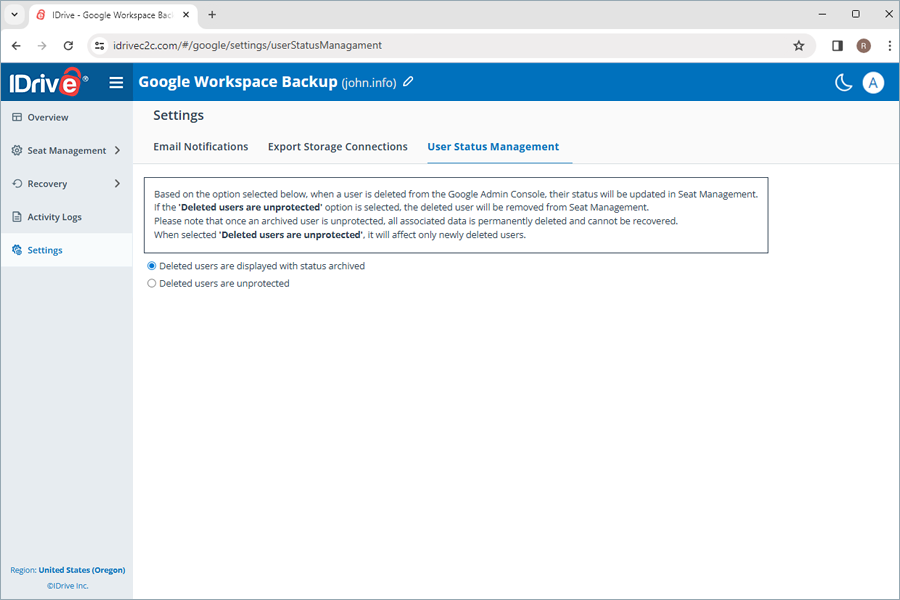Open the browser options menu
The height and width of the screenshot is (600, 900).
pyautogui.click(x=890, y=45)
